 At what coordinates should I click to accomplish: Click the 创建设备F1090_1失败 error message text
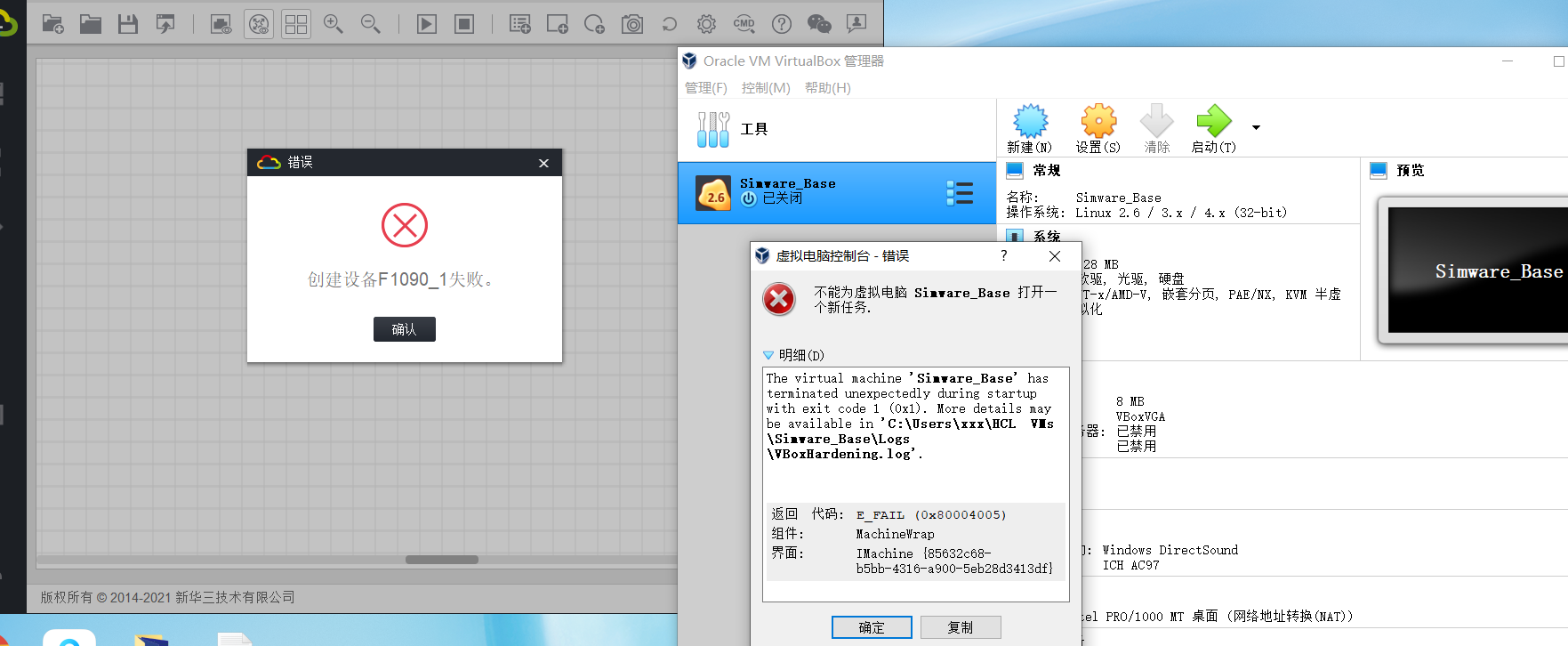point(400,279)
